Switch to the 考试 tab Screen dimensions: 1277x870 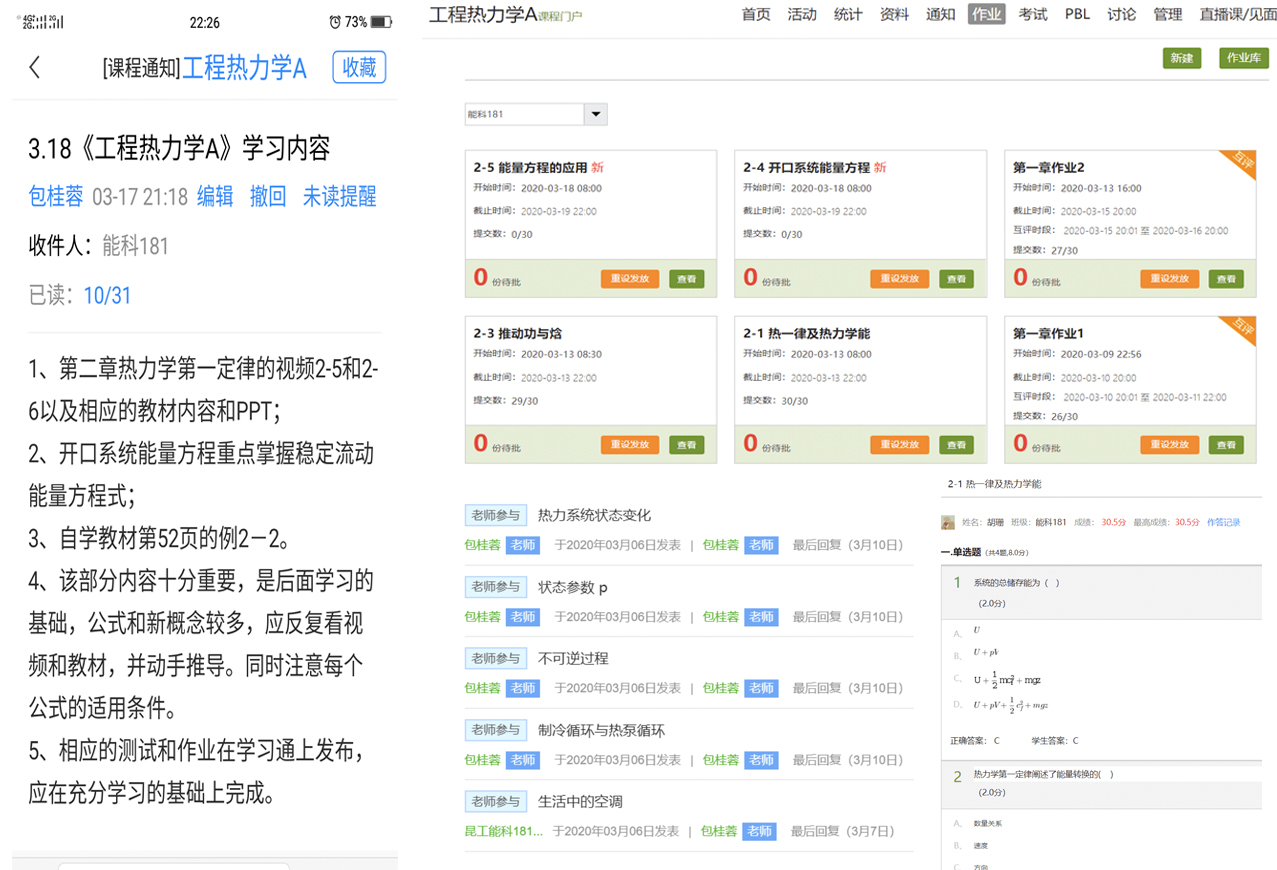[1033, 14]
